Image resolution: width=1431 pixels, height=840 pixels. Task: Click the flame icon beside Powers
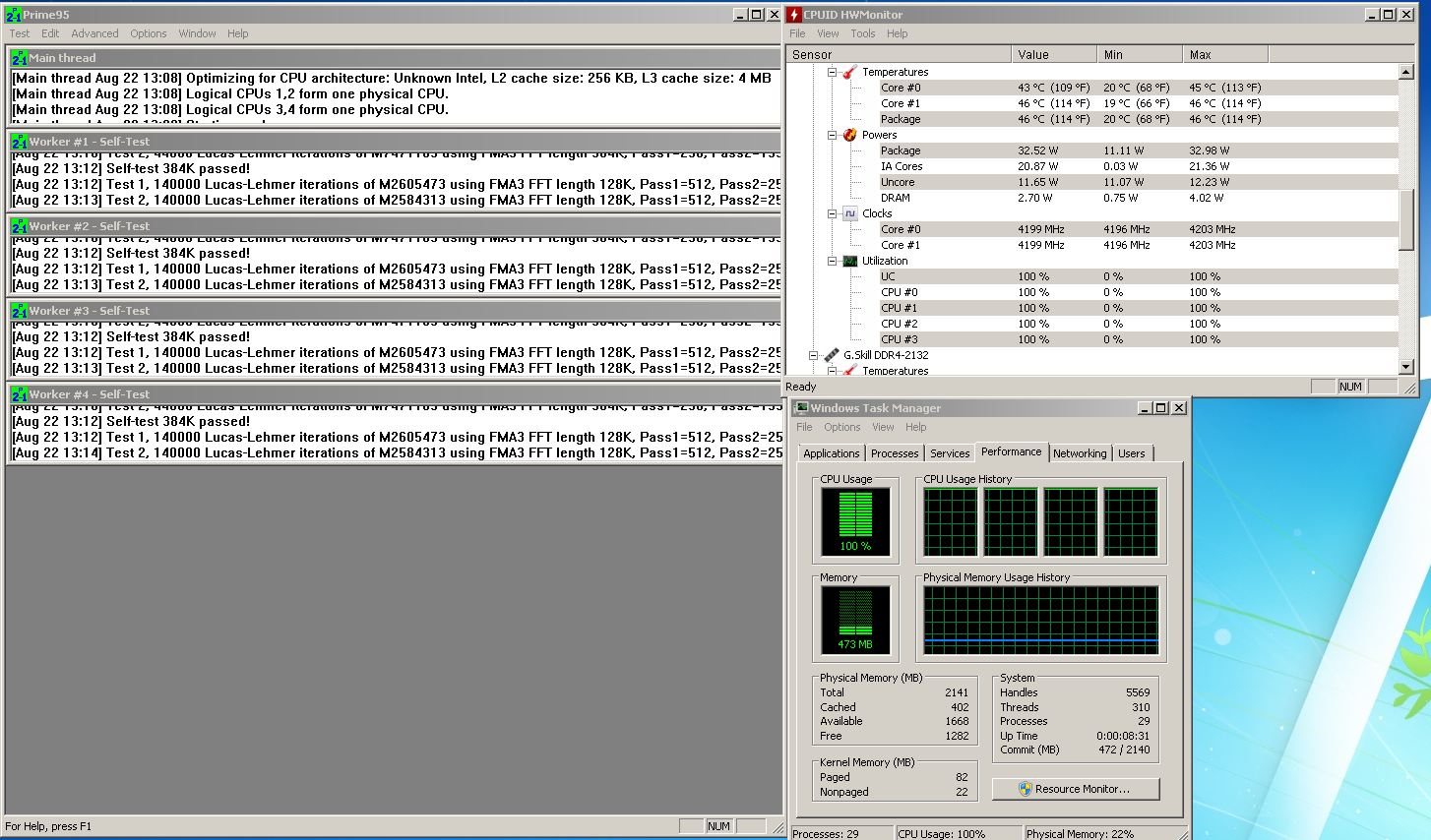tap(849, 135)
